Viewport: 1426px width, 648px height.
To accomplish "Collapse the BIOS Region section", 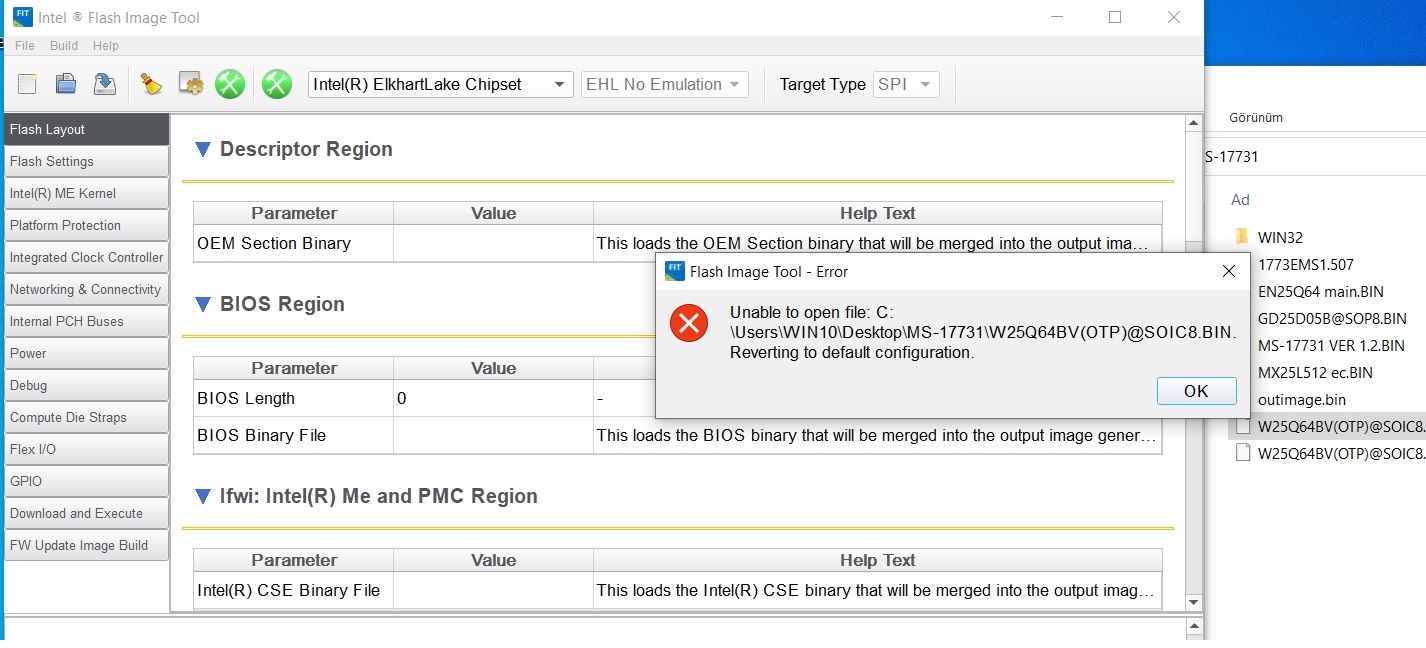I will [203, 305].
